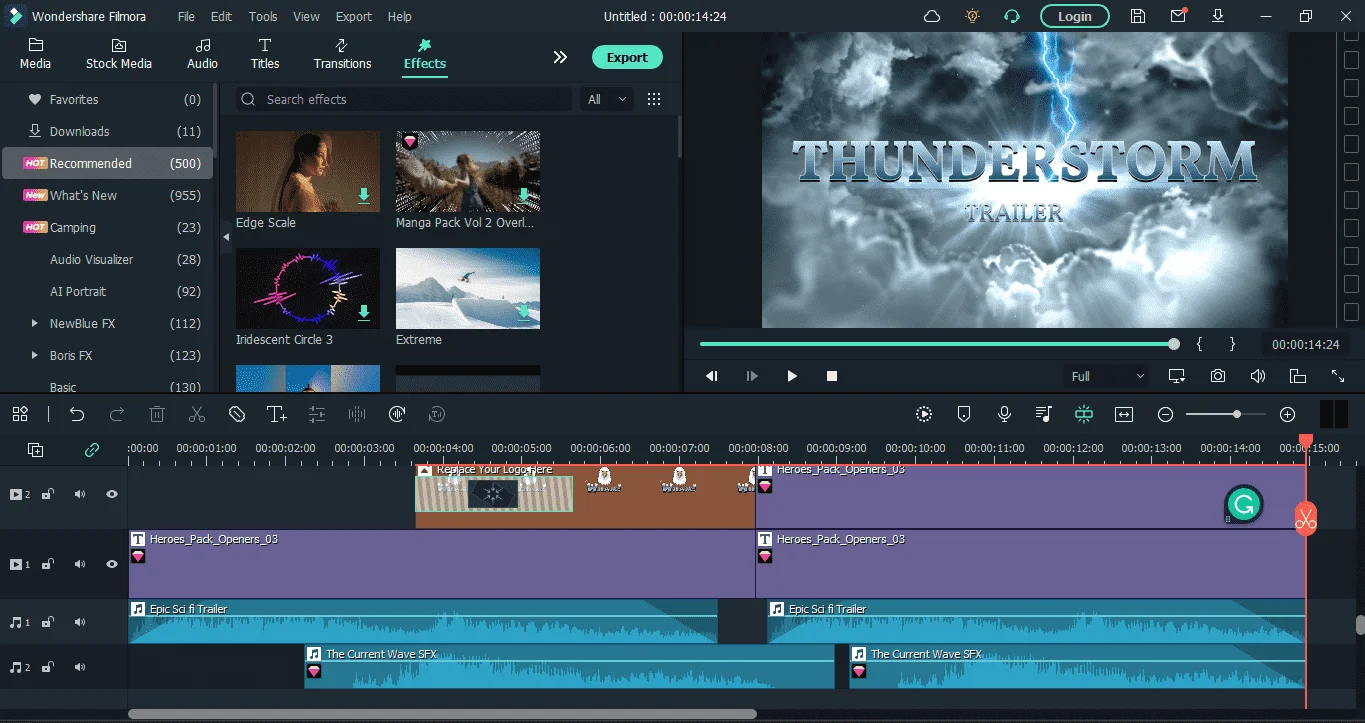Lock video track 1
Viewport: 1365px width, 723px height.
47,564
